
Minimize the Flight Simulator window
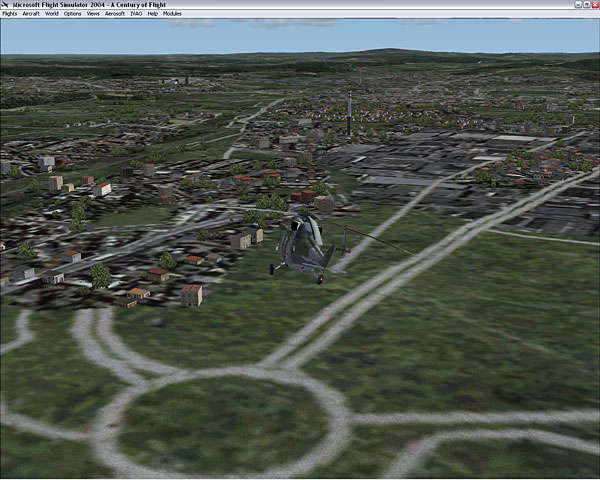(x=579, y=5)
